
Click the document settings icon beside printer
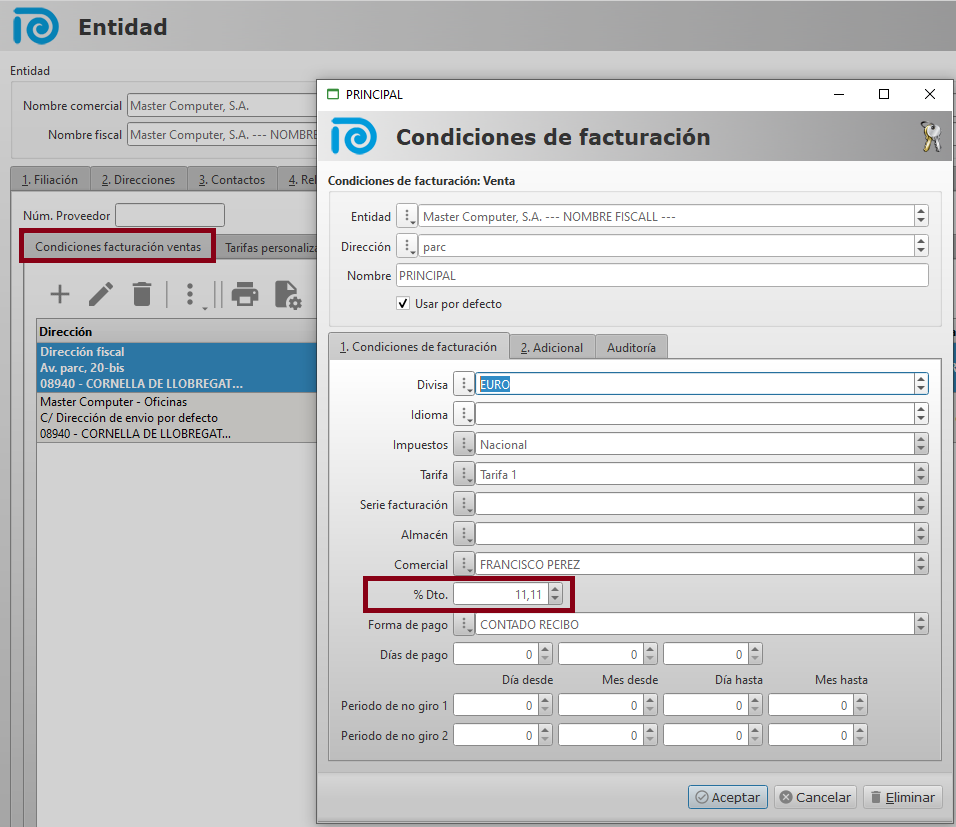point(288,294)
